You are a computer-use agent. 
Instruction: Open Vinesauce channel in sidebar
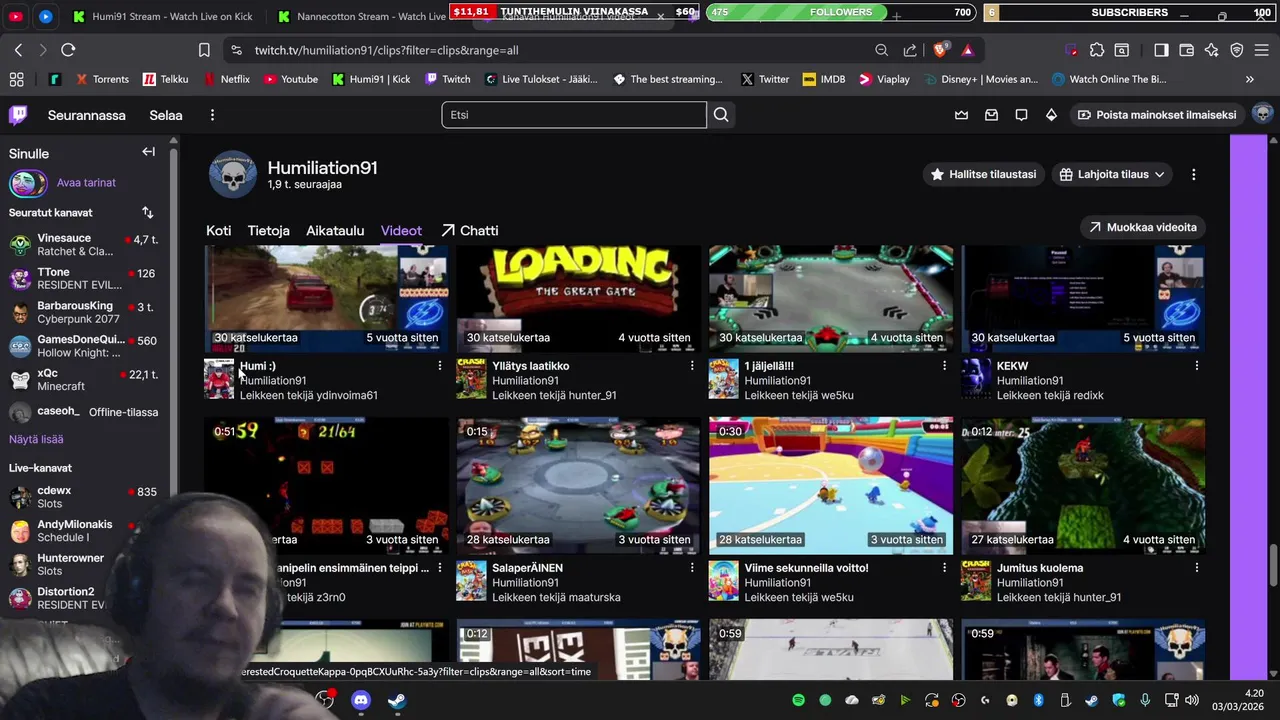84,245
